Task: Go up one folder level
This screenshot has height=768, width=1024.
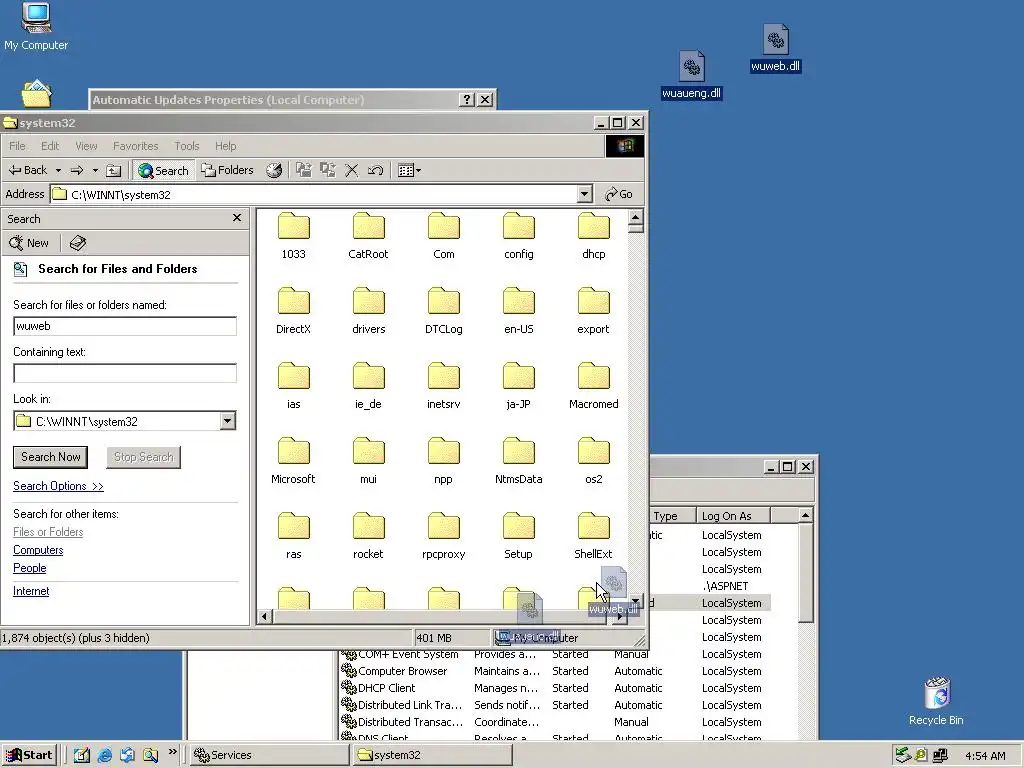Action: [x=114, y=170]
